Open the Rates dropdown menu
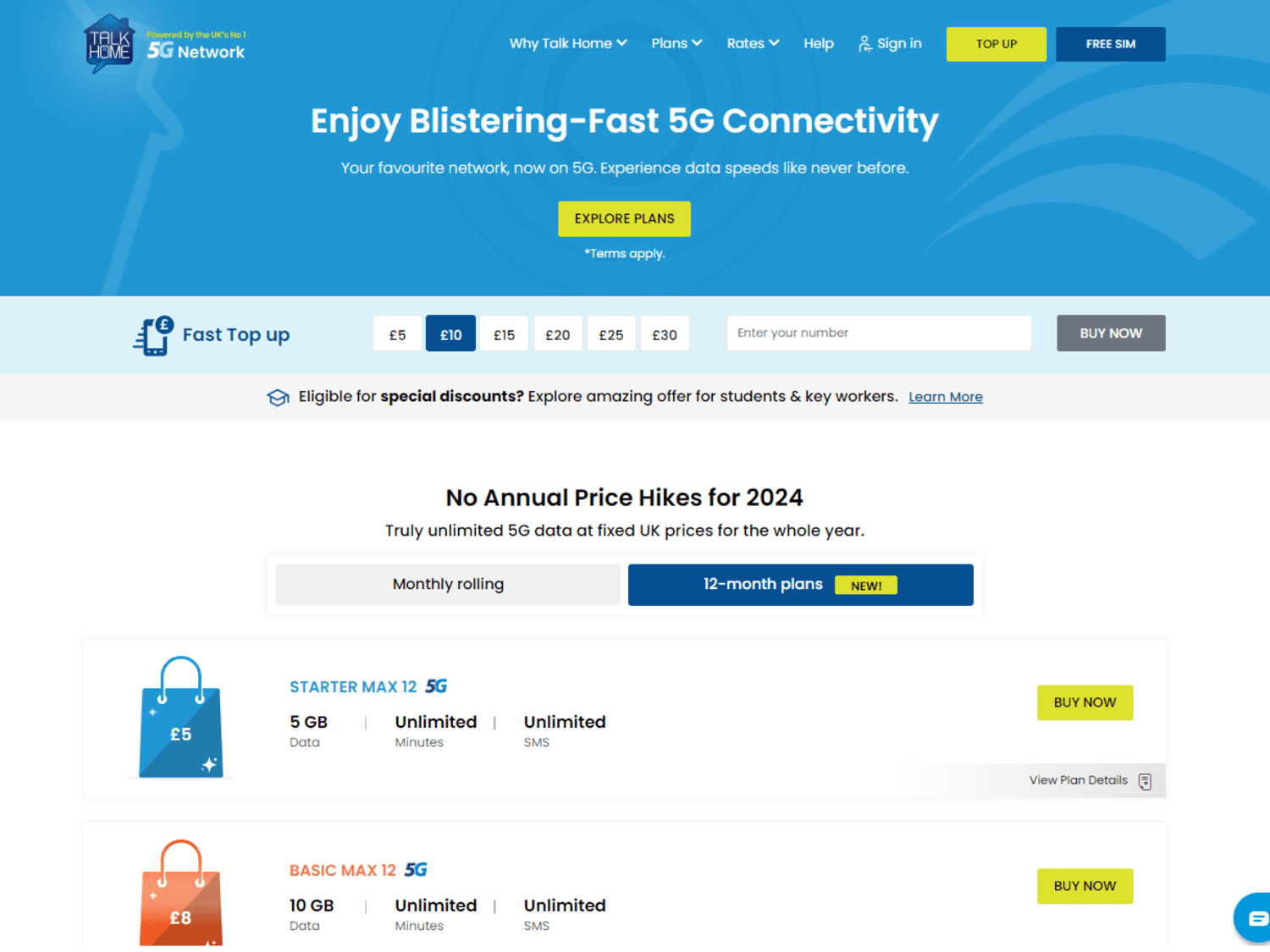 tap(753, 43)
